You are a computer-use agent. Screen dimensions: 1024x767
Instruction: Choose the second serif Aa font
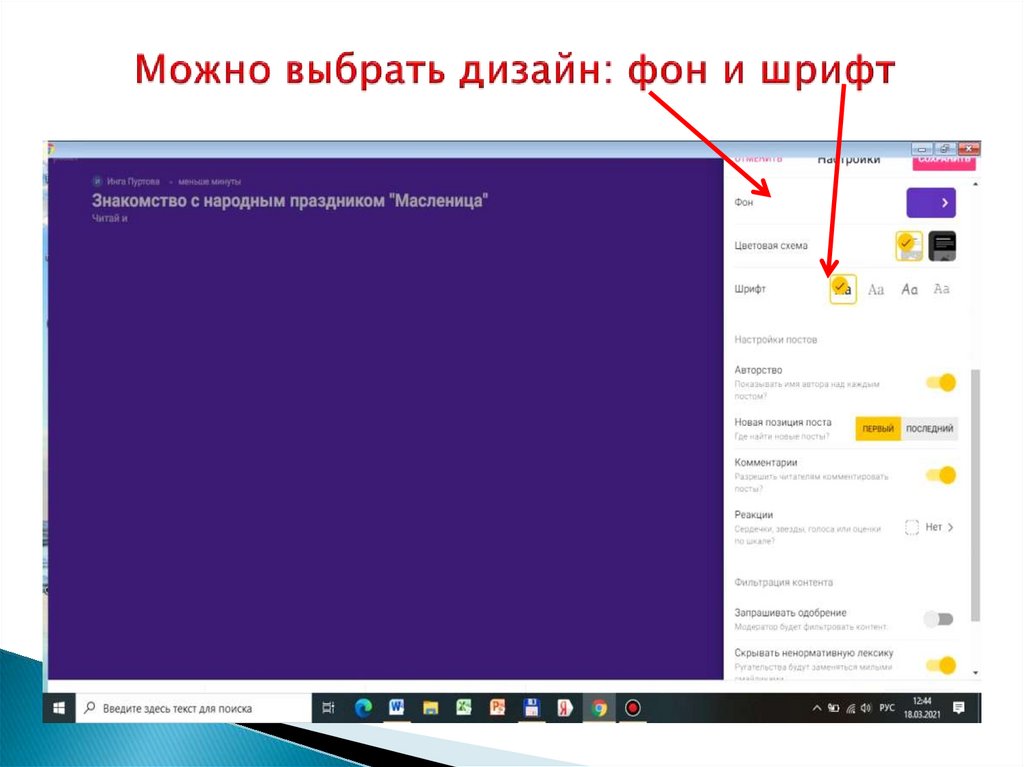tap(876, 289)
